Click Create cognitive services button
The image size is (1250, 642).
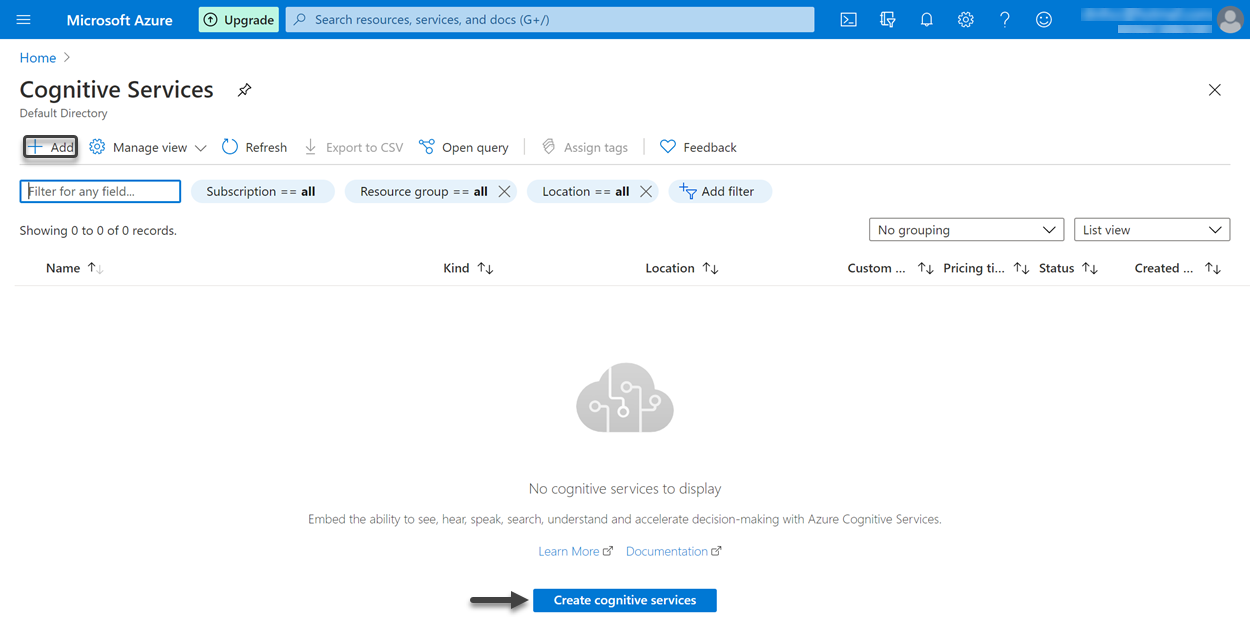click(x=625, y=600)
